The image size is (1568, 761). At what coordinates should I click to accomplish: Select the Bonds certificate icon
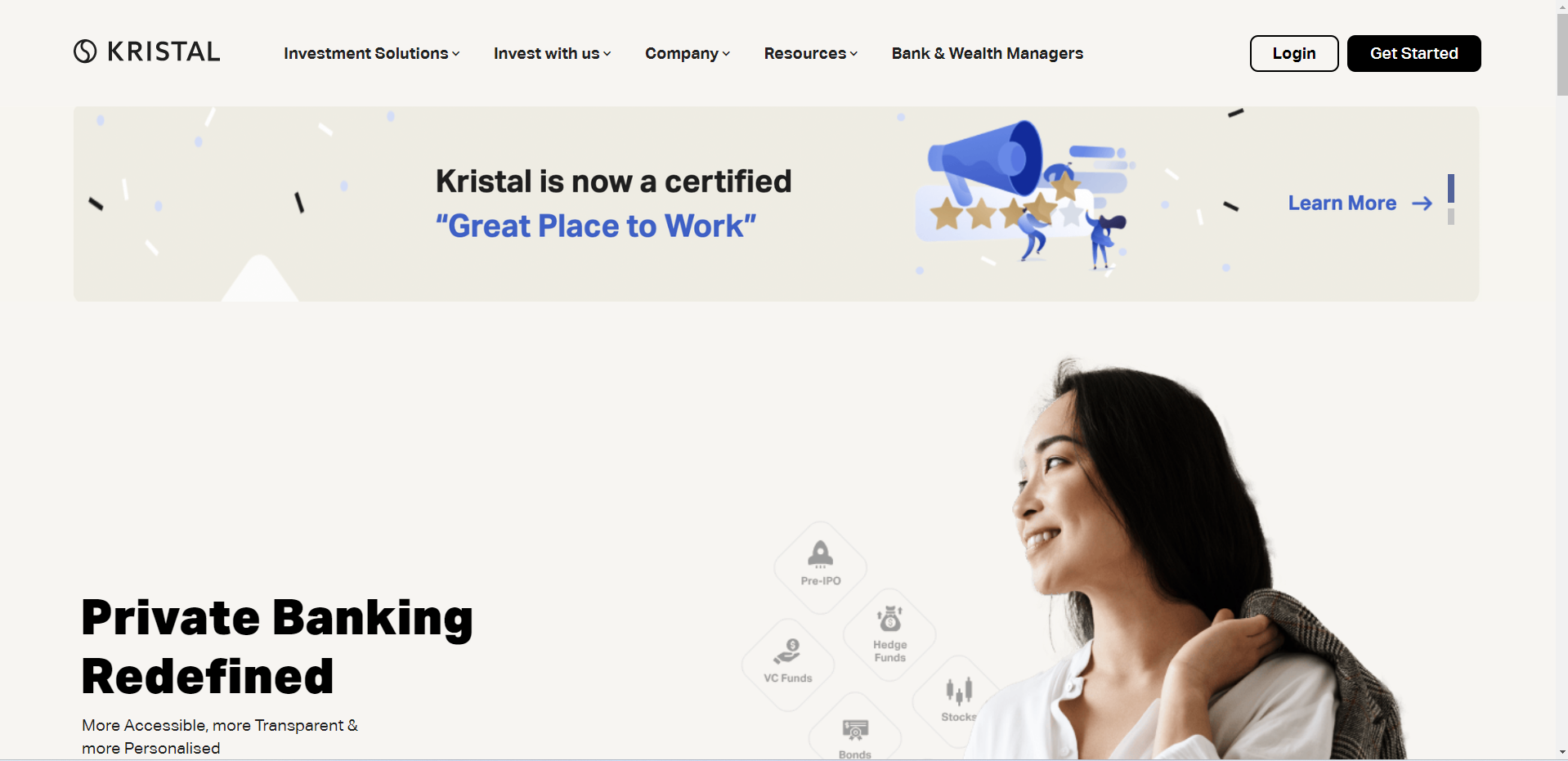point(855,729)
